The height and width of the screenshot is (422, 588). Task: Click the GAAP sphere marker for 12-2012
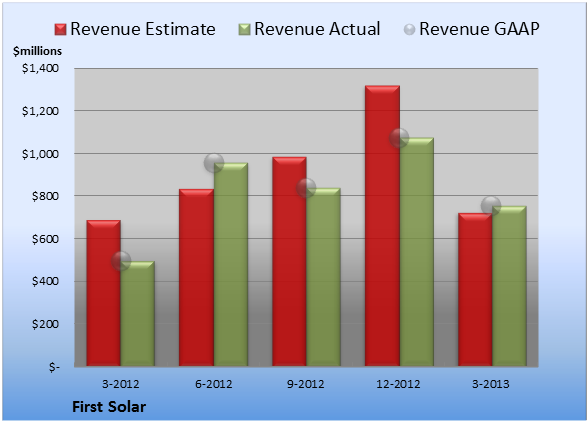pyautogui.click(x=399, y=138)
